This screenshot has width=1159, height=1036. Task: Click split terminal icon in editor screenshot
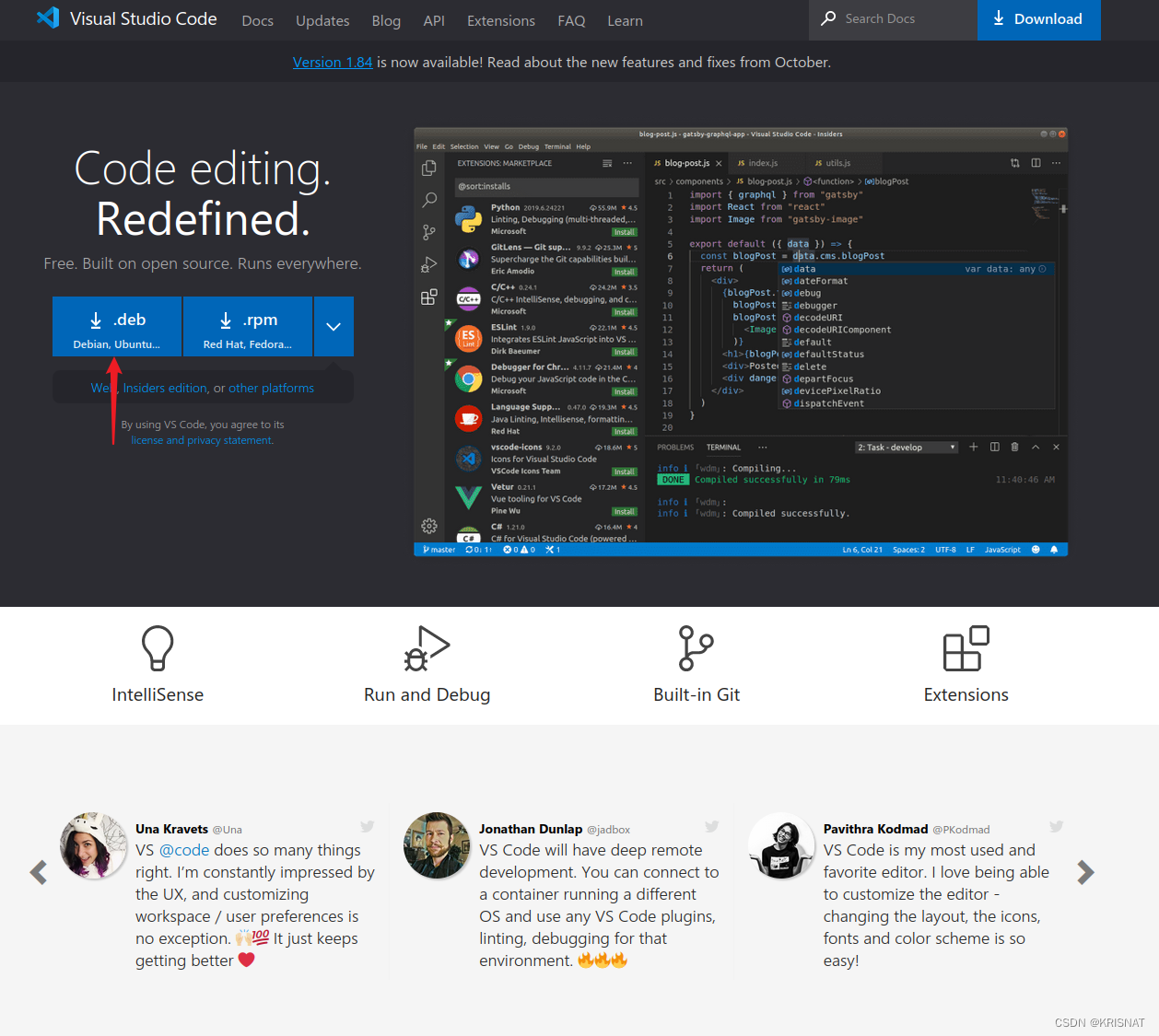pos(994,447)
